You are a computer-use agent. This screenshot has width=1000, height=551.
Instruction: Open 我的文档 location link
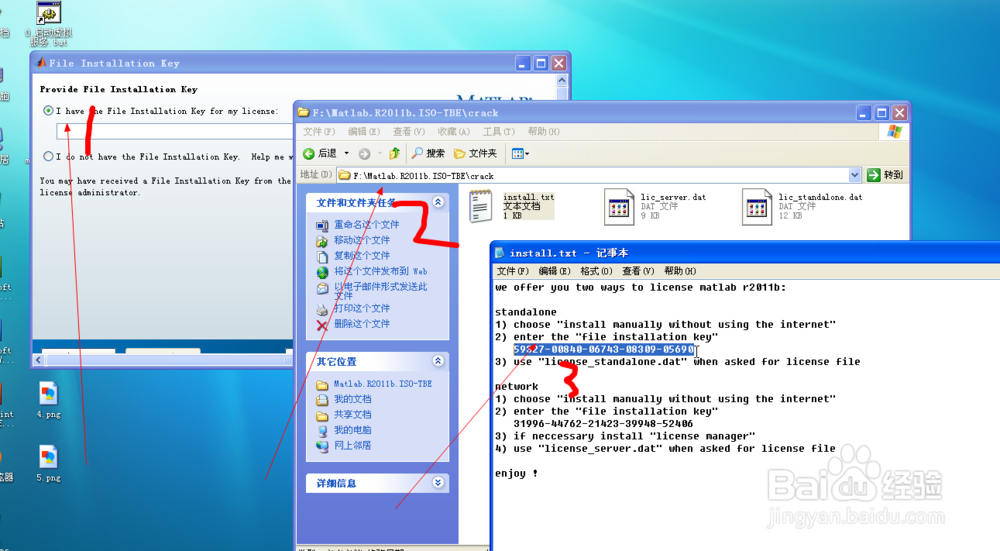coord(352,399)
